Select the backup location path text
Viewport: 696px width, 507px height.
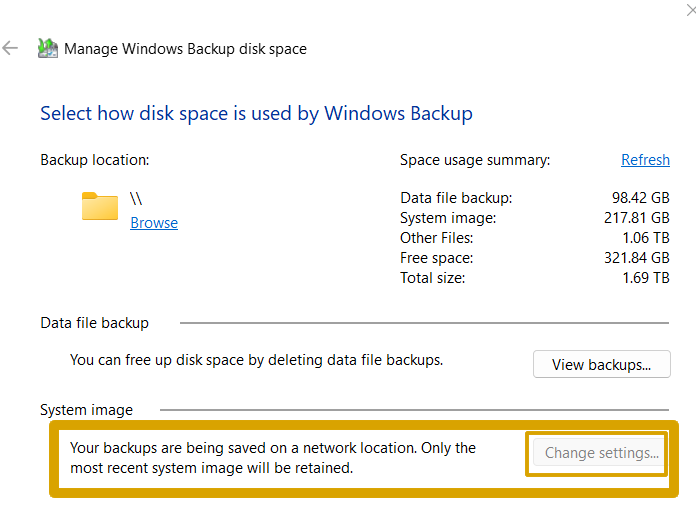(x=137, y=199)
